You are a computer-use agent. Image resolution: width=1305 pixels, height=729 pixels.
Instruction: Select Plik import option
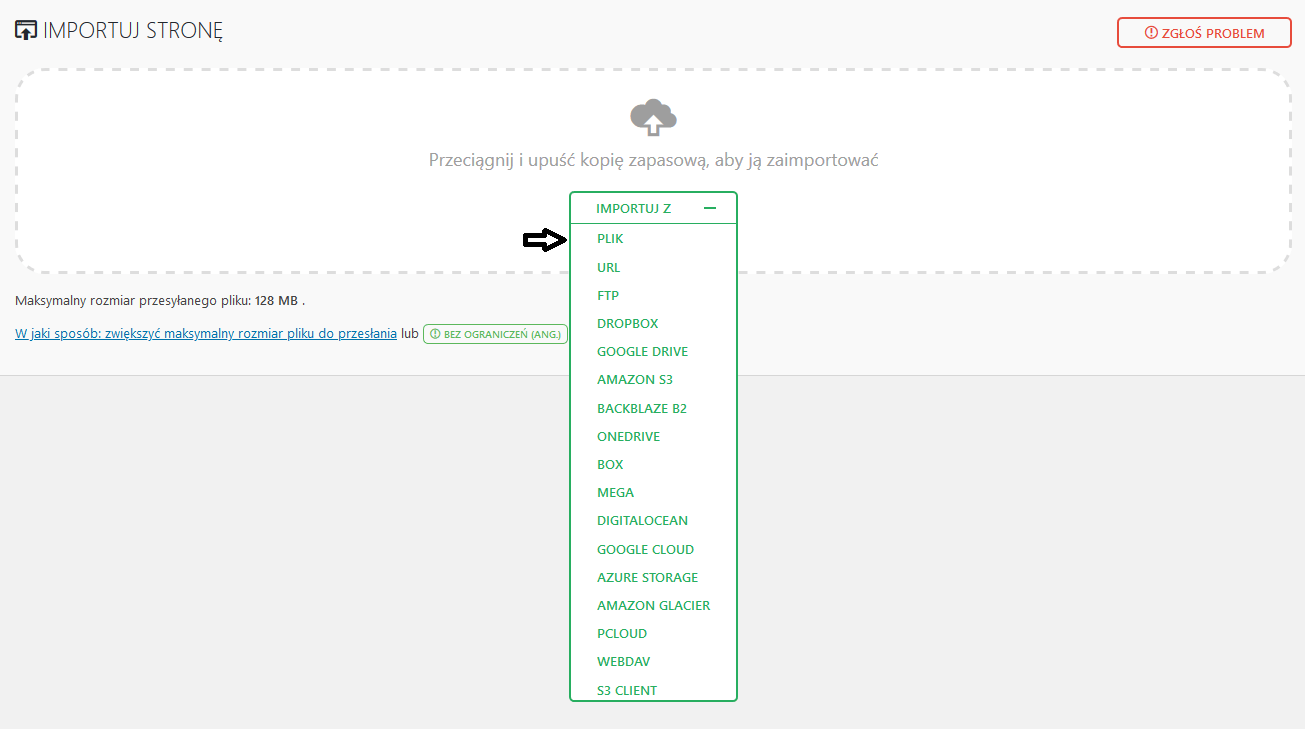610,239
